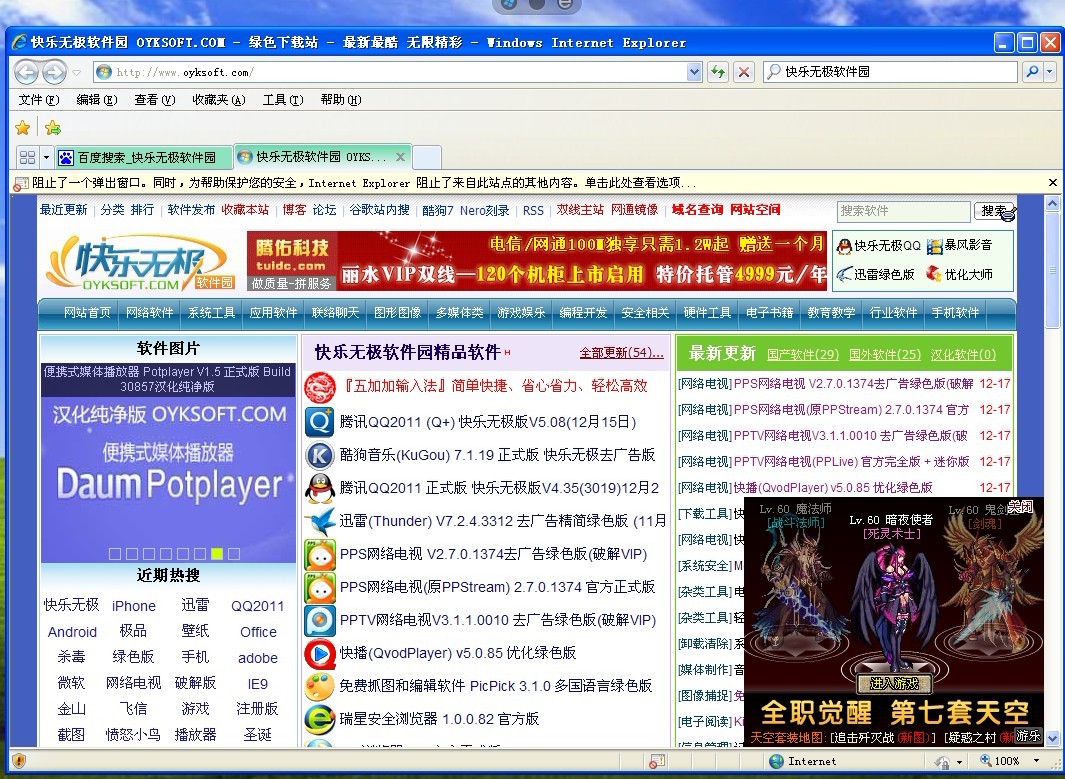Open the Tencent QQ2011 penguin icon

pos(320,487)
